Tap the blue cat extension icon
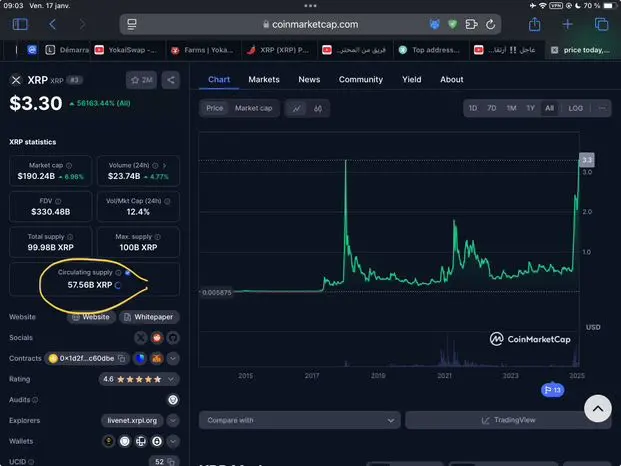 [x=434, y=24]
